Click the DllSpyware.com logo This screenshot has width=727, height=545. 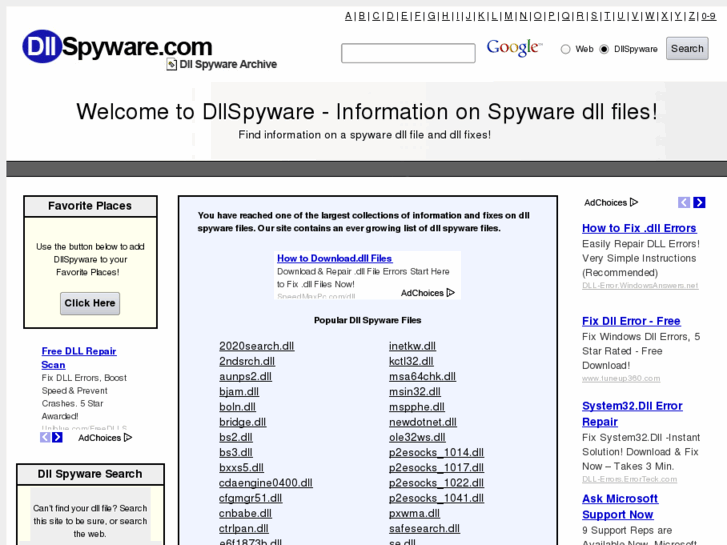point(117,46)
